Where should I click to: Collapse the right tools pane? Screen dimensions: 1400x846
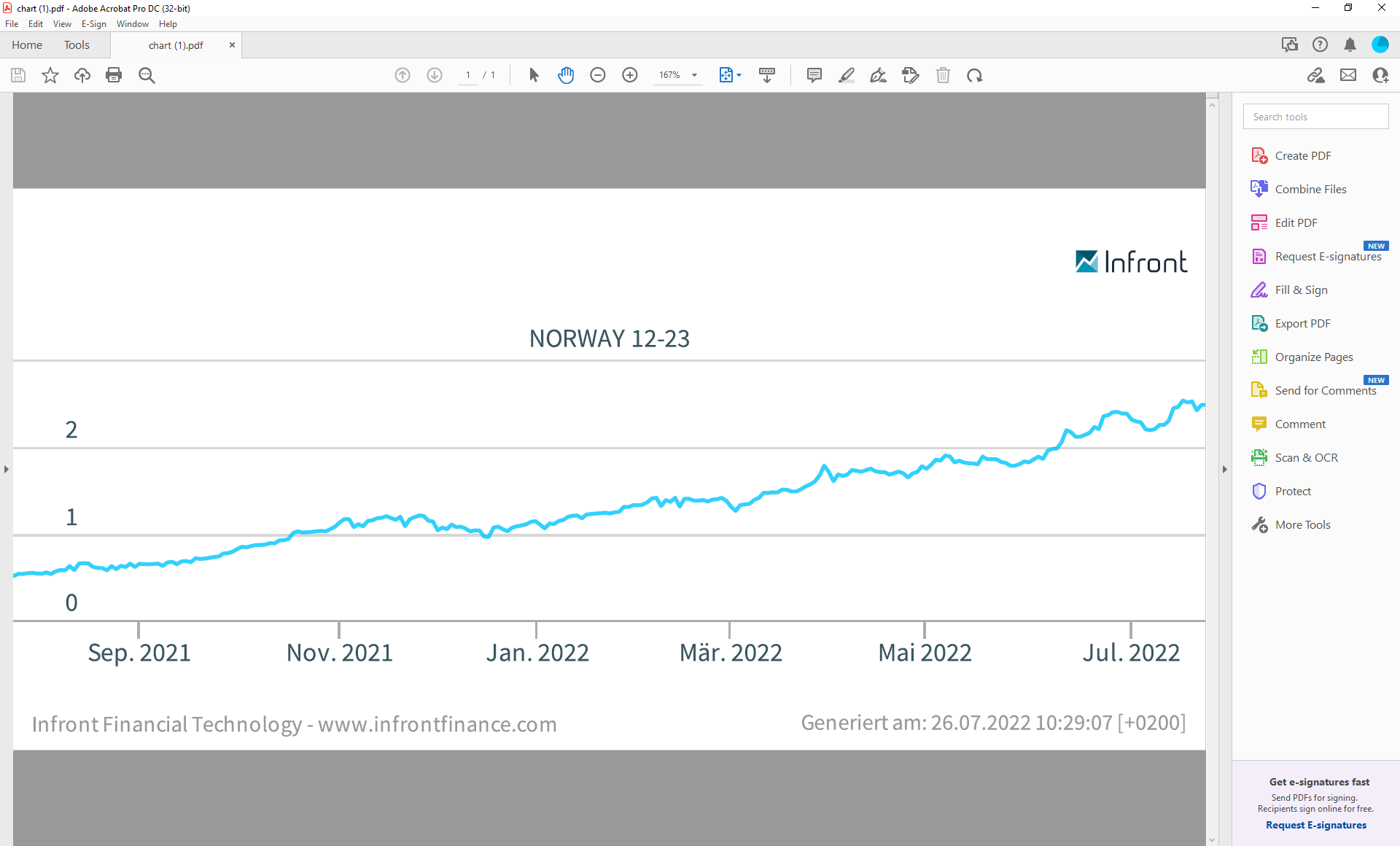[x=1225, y=469]
